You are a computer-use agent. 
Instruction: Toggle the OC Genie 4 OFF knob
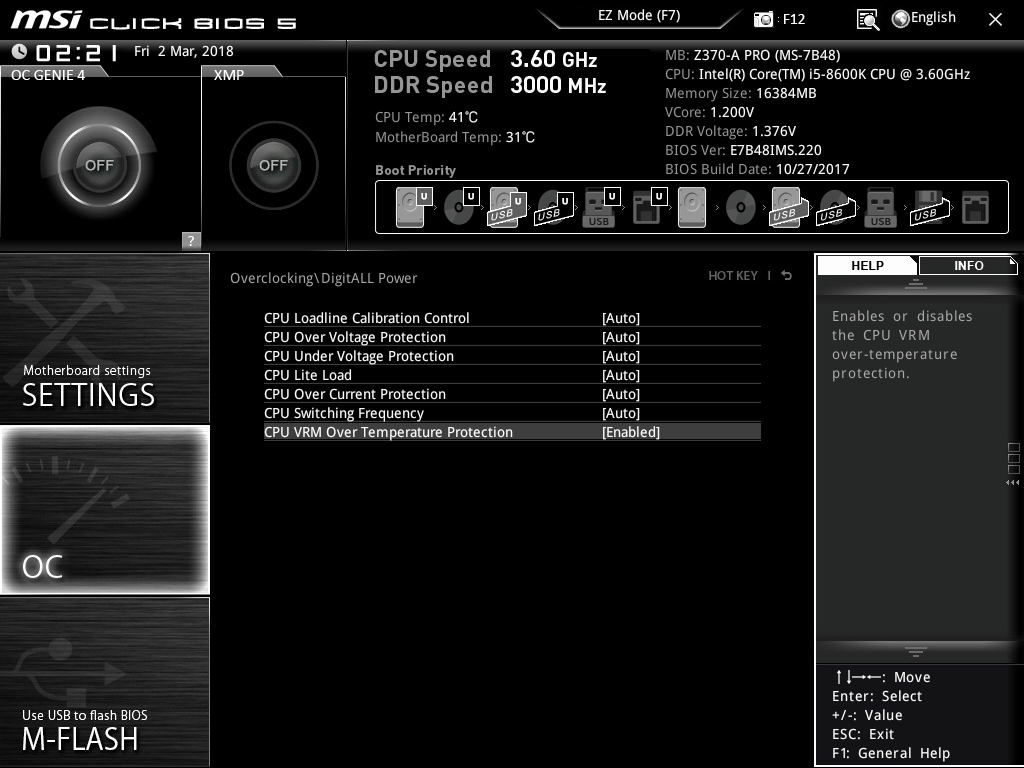click(x=99, y=165)
